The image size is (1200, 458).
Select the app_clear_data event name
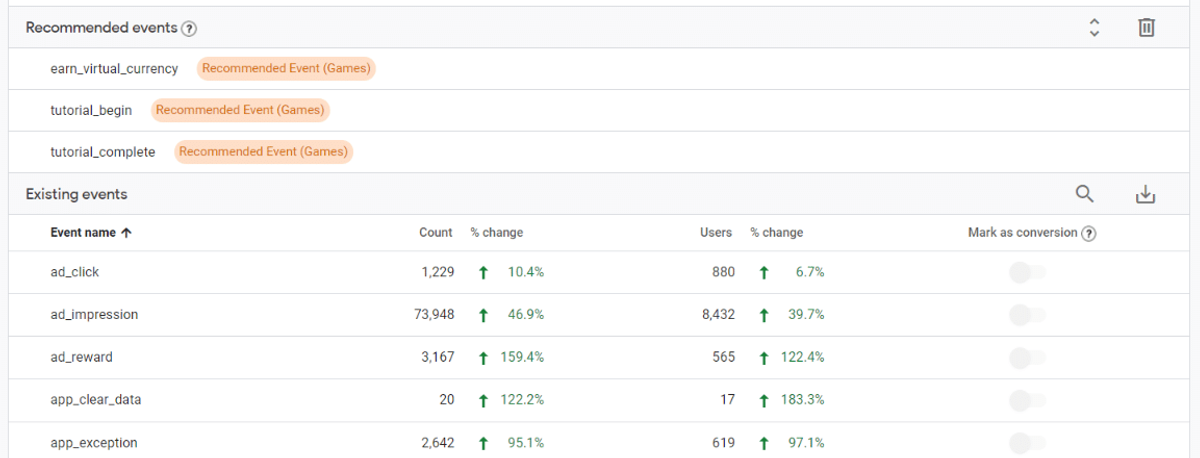pyautogui.click(x=96, y=400)
